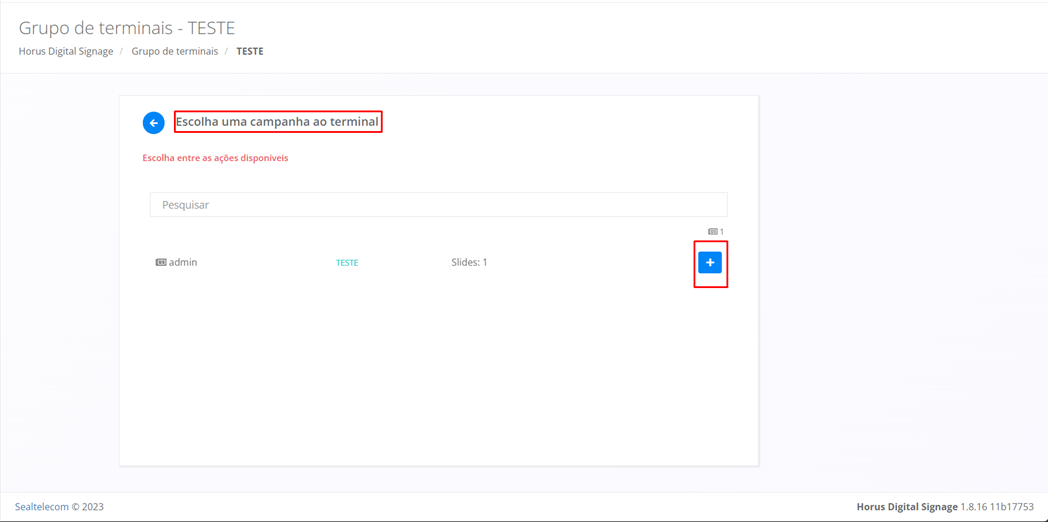Viewport: 1048px width, 522px height.
Task: Click the campaign count icon above the list
Action: click(x=713, y=232)
